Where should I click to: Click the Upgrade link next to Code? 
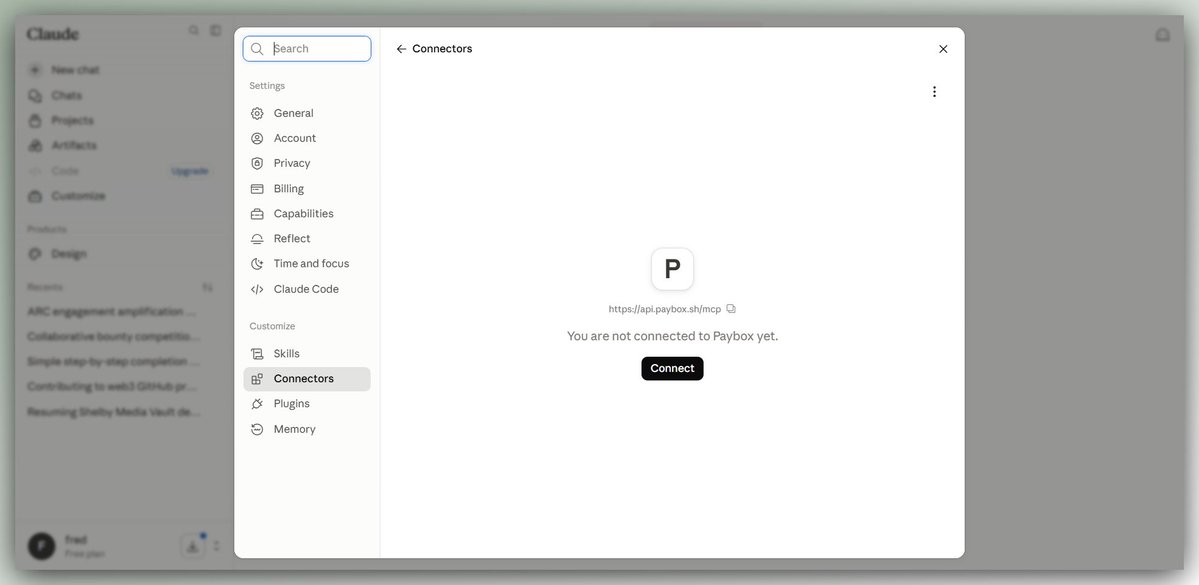tap(190, 171)
